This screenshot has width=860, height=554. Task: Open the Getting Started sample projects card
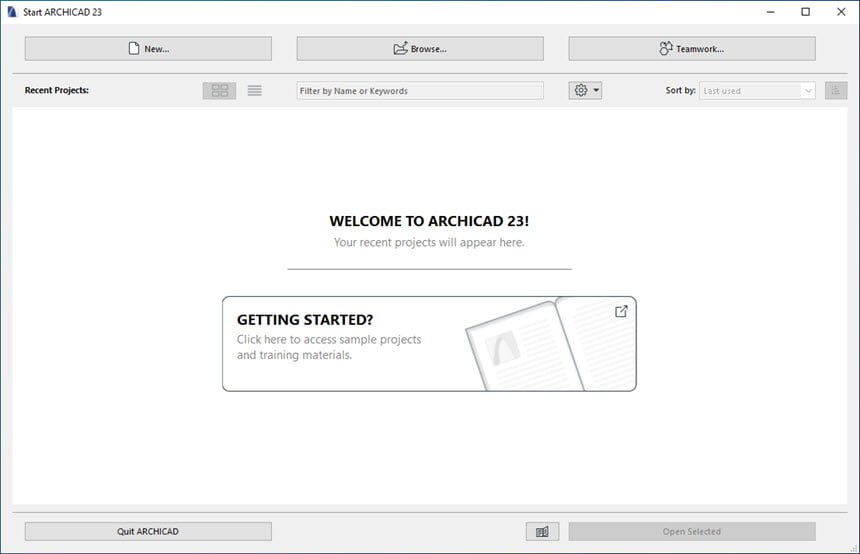coord(429,344)
